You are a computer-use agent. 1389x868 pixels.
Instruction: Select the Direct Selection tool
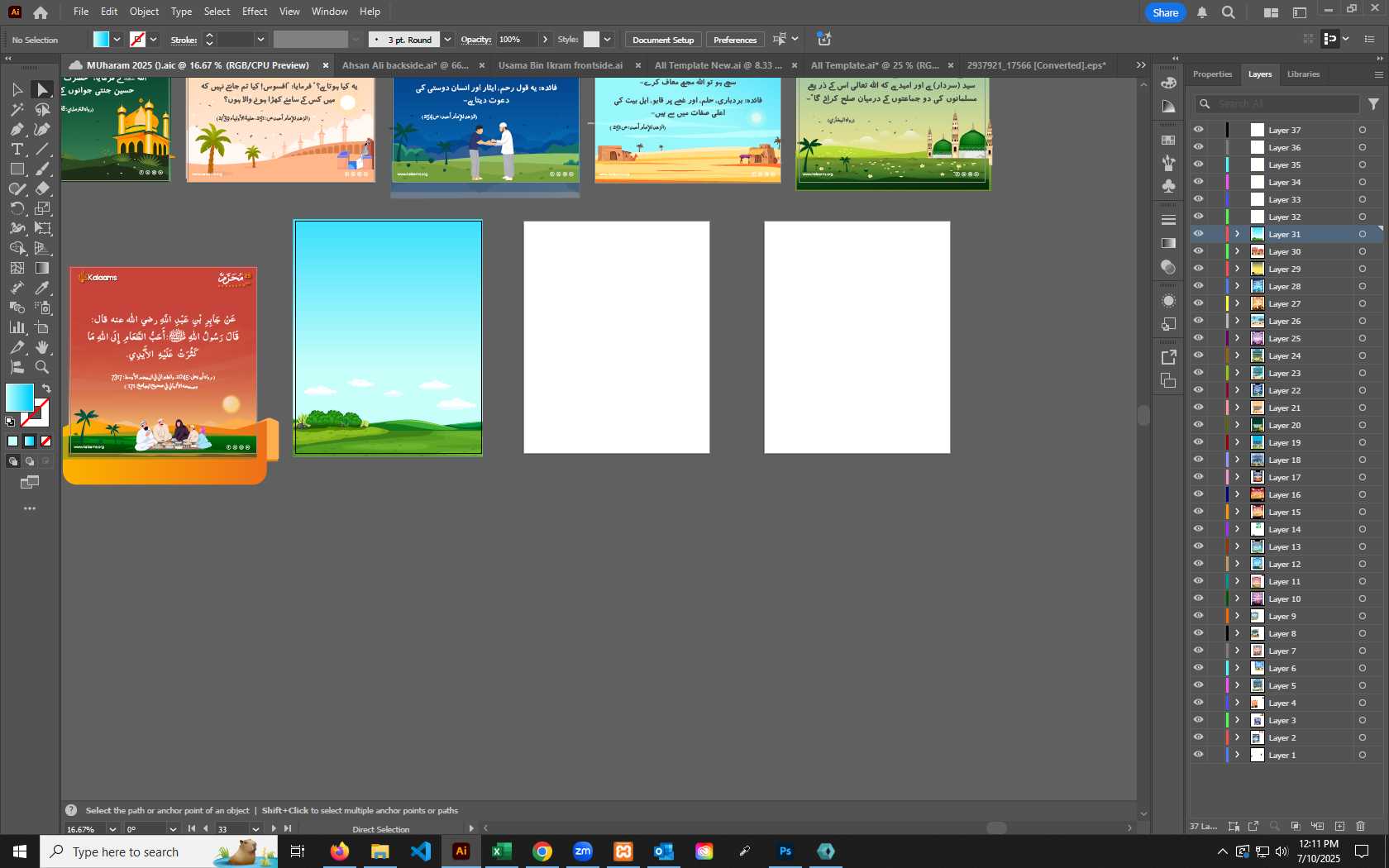pos(42,89)
